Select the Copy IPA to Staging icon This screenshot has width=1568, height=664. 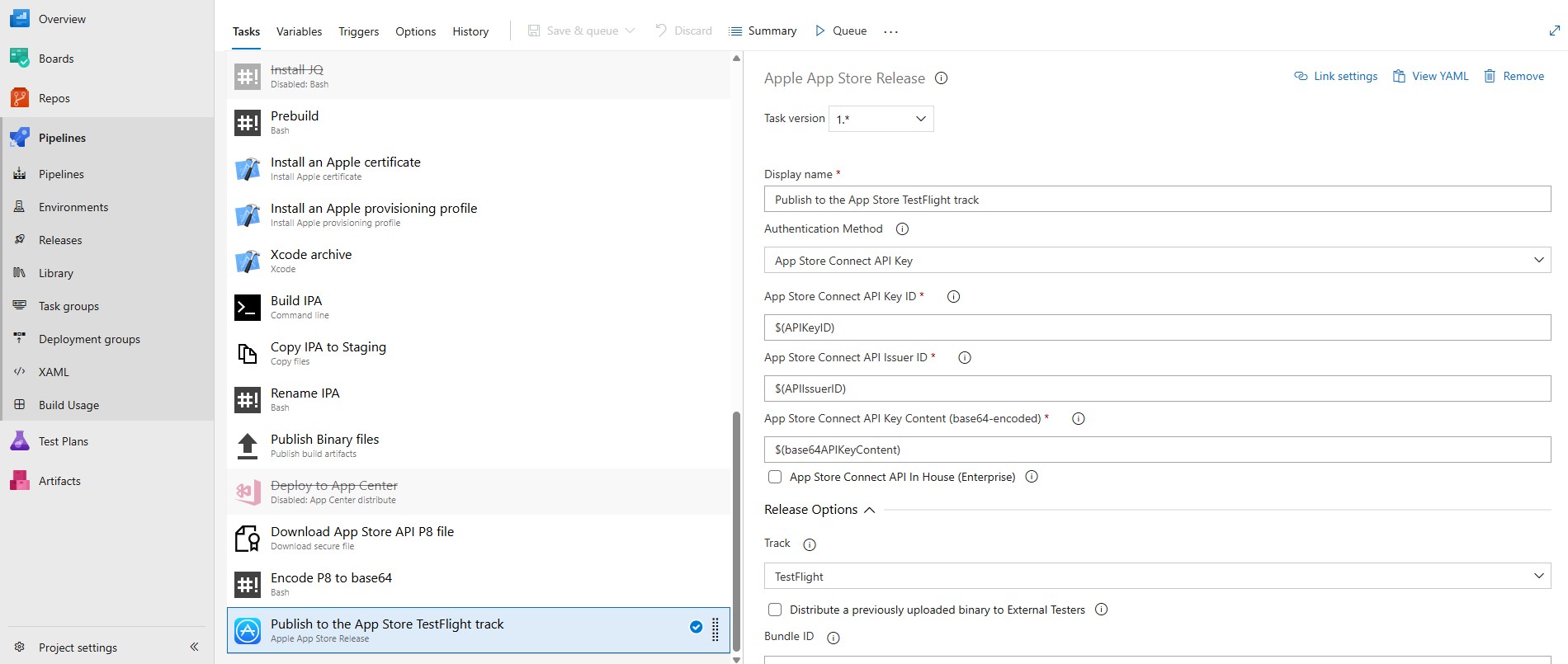coord(248,354)
